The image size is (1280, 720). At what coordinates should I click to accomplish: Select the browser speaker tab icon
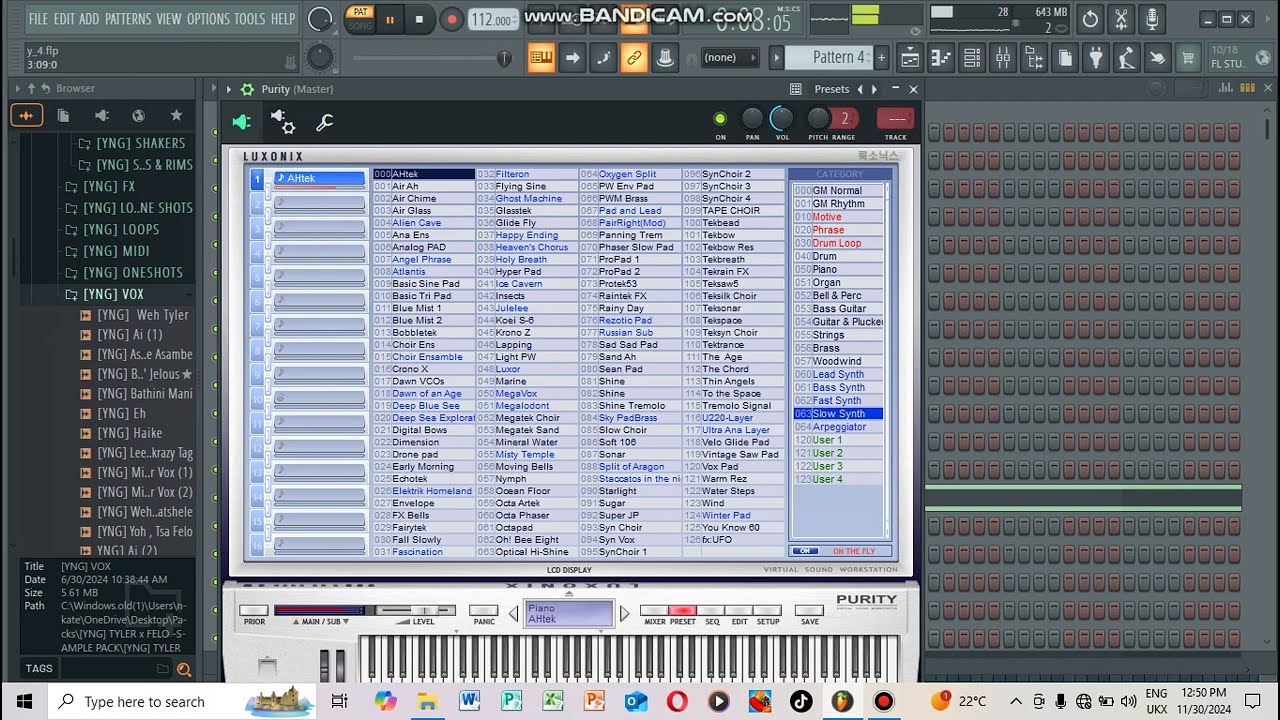click(x=101, y=115)
